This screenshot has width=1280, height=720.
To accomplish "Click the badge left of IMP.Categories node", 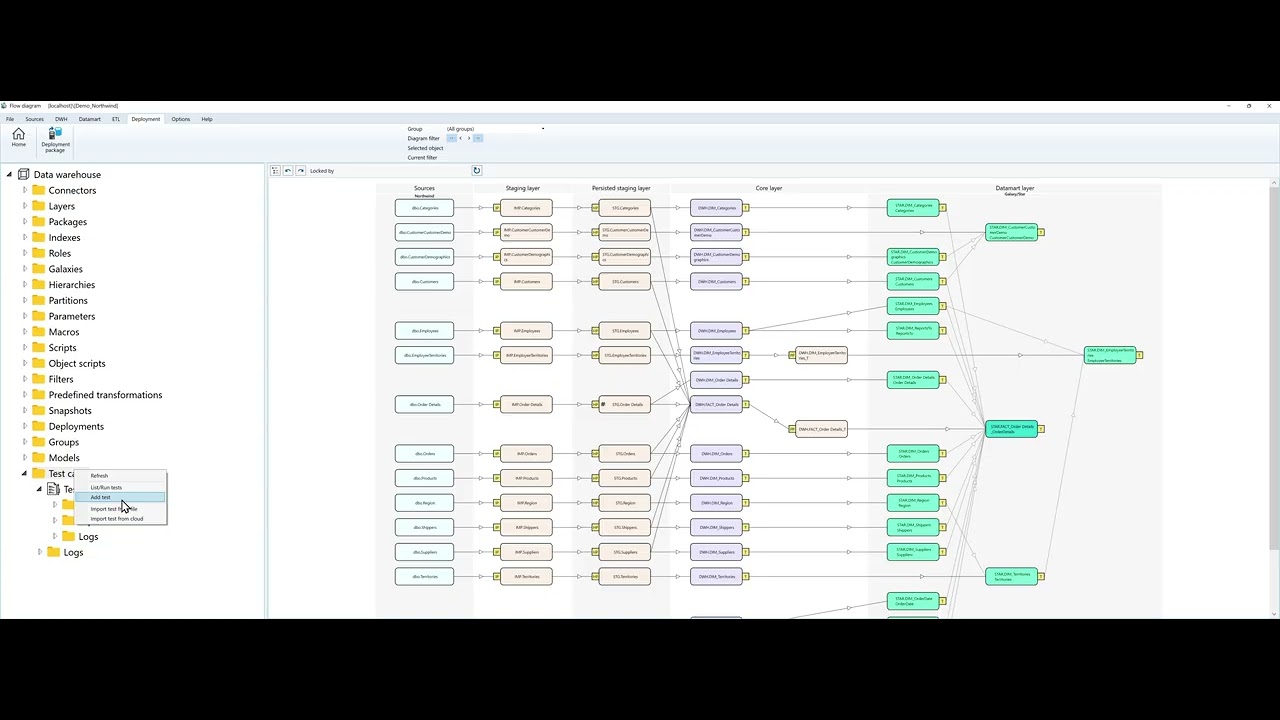I will [497, 208].
